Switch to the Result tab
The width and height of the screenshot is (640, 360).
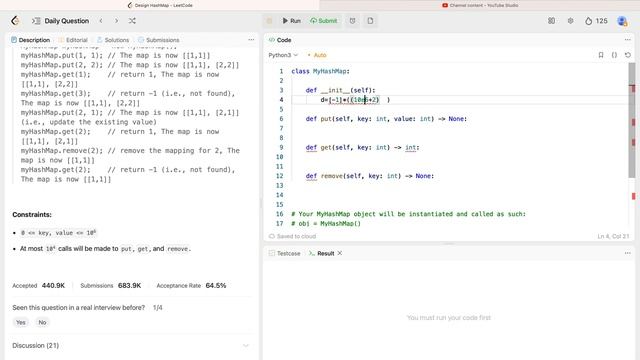click(x=322, y=253)
